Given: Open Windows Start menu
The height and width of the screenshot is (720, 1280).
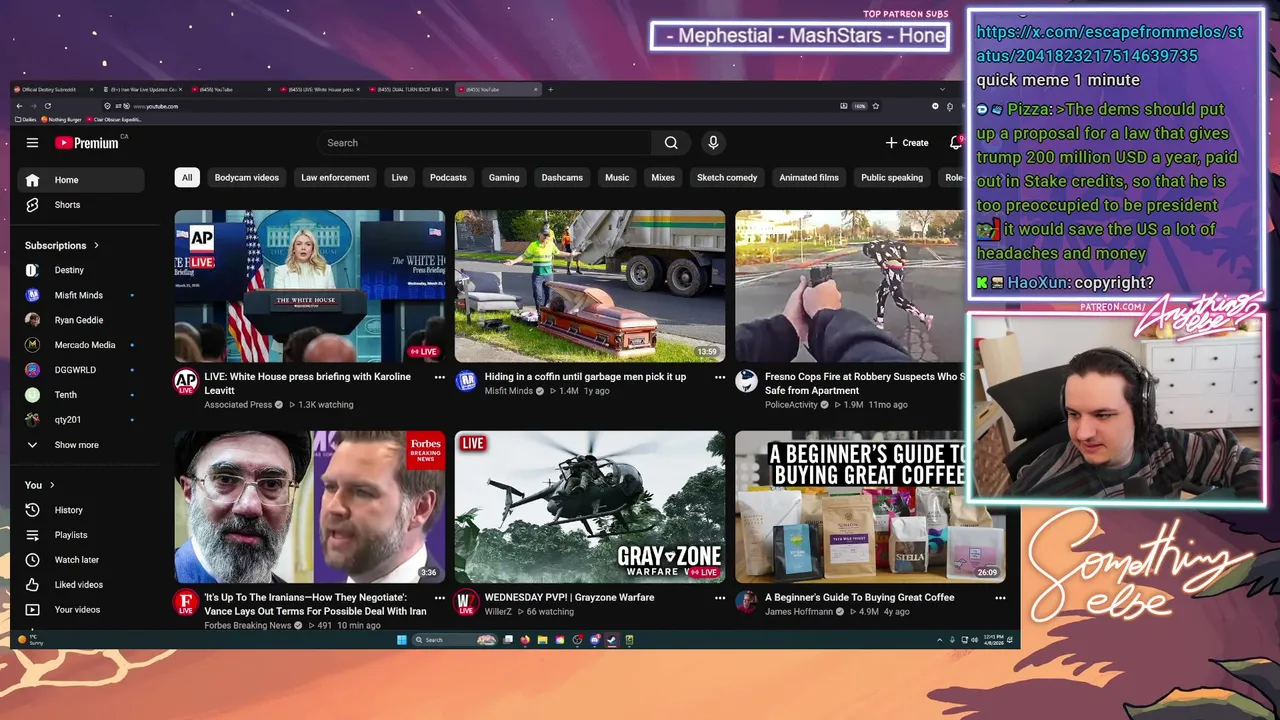Looking at the screenshot, I should click(x=401, y=640).
